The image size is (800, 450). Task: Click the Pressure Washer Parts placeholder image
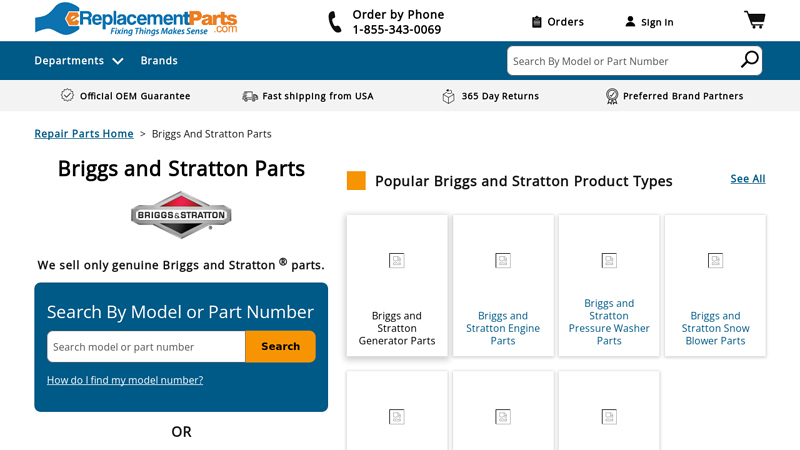click(x=609, y=261)
